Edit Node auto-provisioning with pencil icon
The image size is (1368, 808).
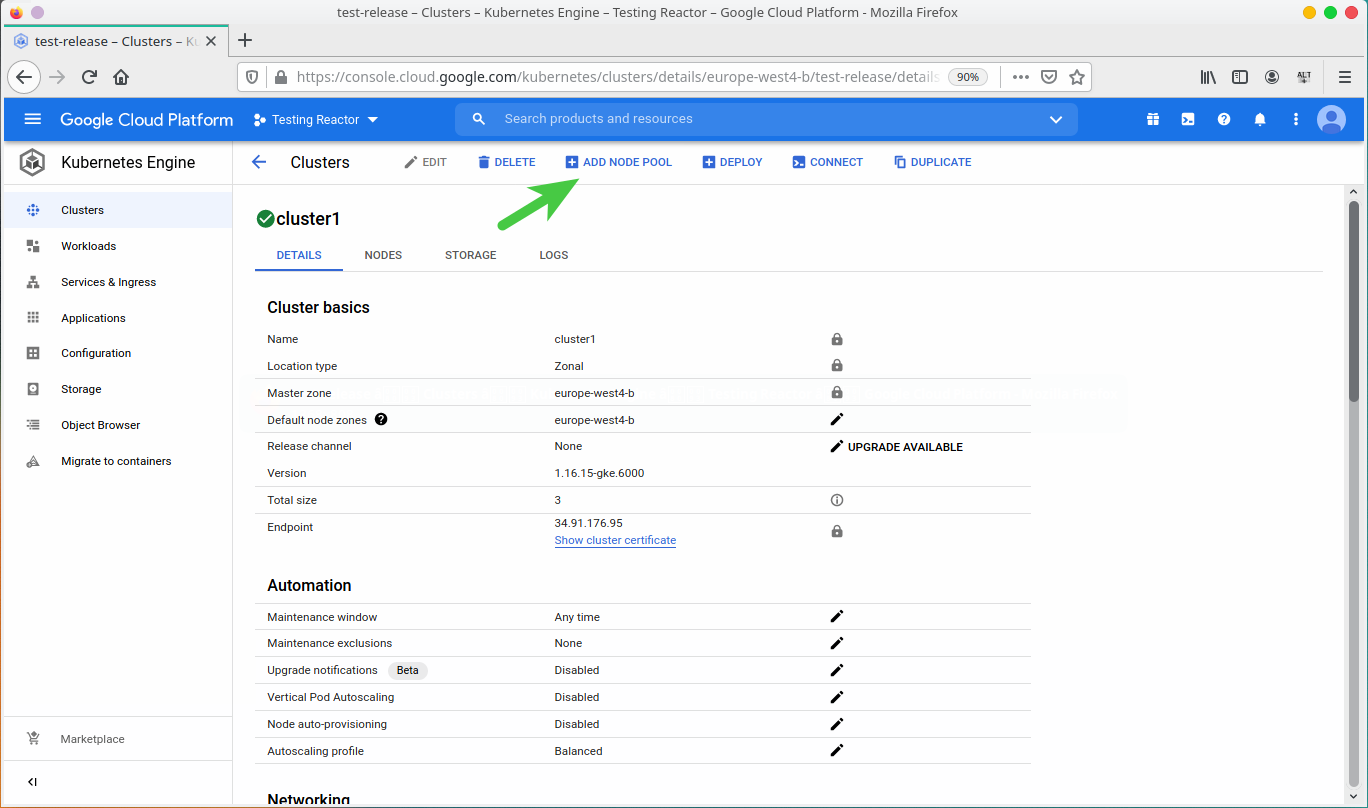[837, 724]
